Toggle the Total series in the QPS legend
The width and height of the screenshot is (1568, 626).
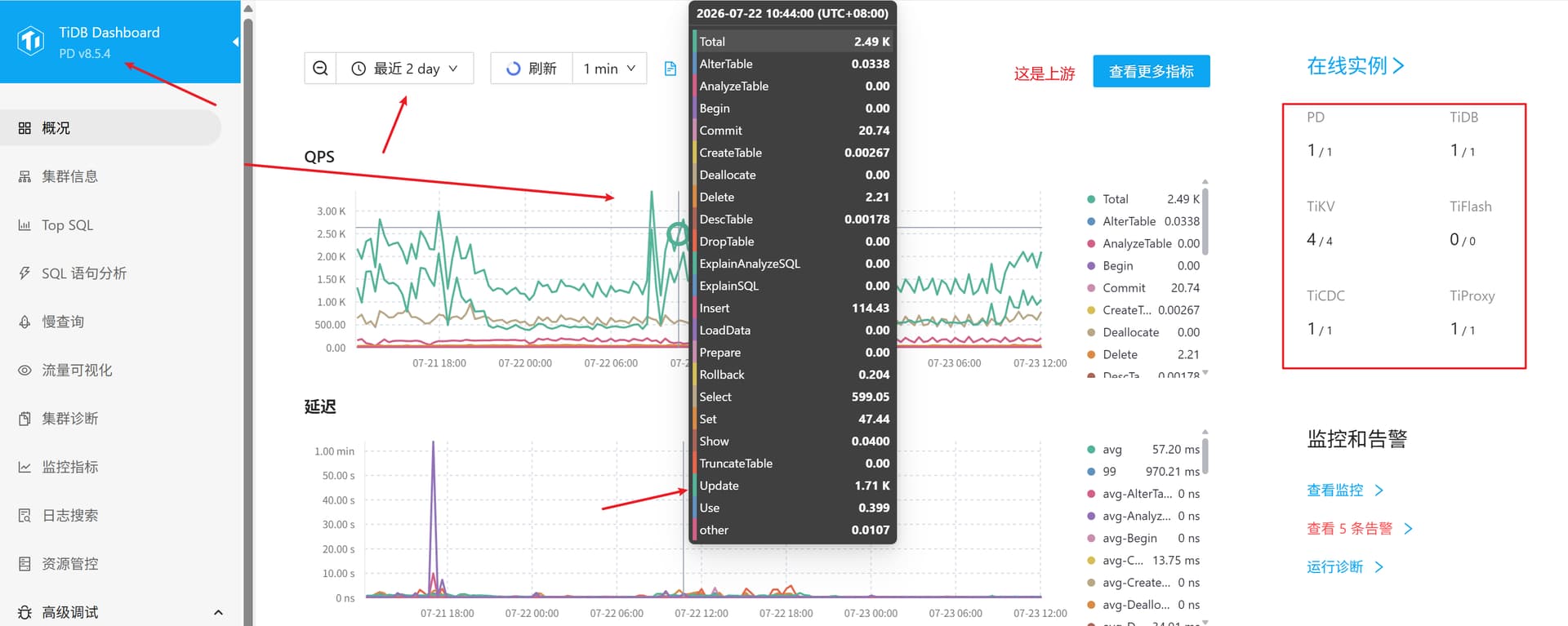point(1143,199)
